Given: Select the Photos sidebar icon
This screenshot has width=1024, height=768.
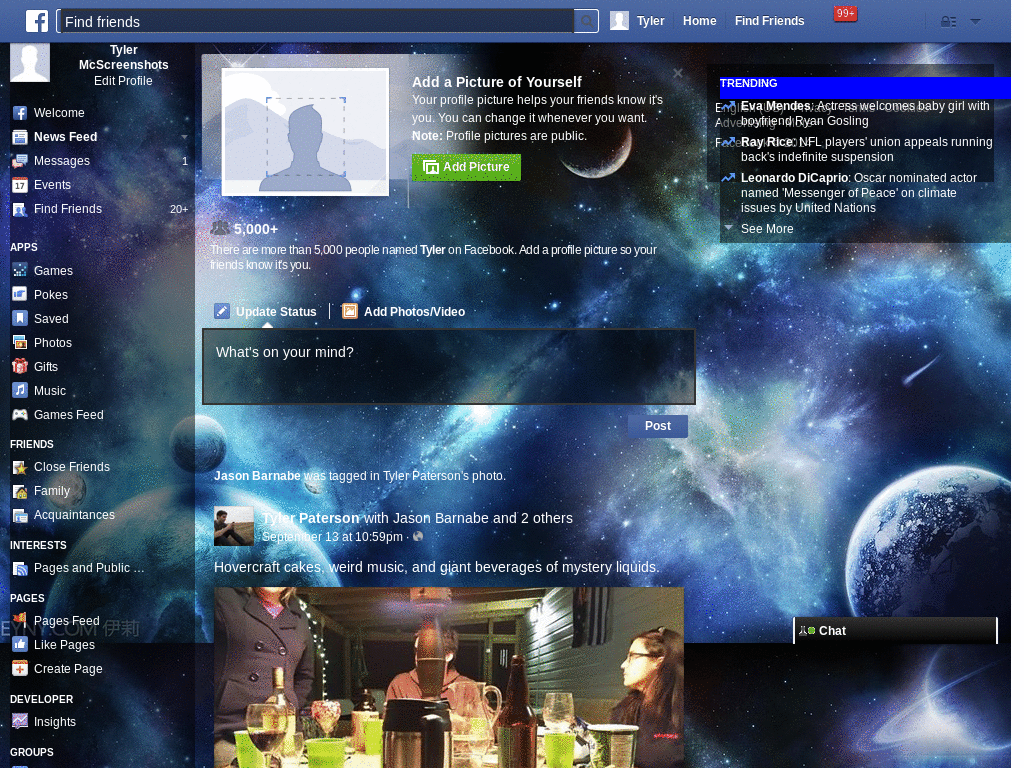Looking at the screenshot, I should click(x=20, y=342).
